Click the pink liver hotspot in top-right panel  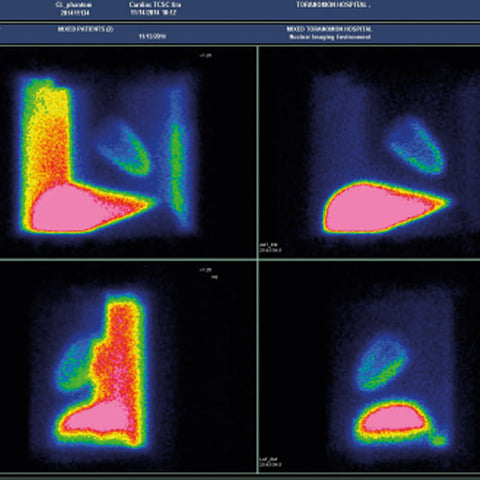377,208
